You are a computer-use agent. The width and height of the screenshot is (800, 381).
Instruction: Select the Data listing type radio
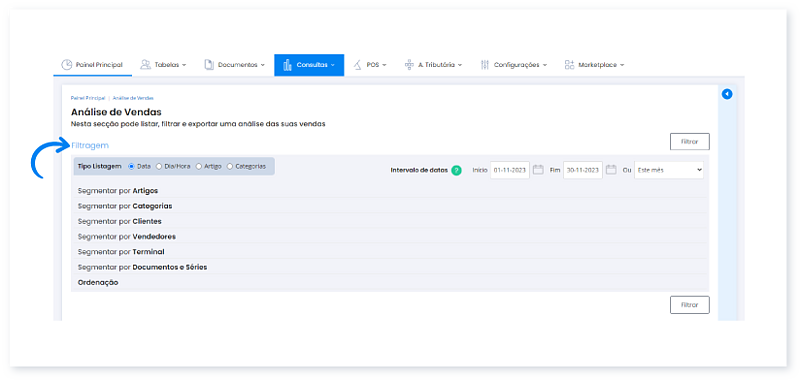click(x=131, y=166)
